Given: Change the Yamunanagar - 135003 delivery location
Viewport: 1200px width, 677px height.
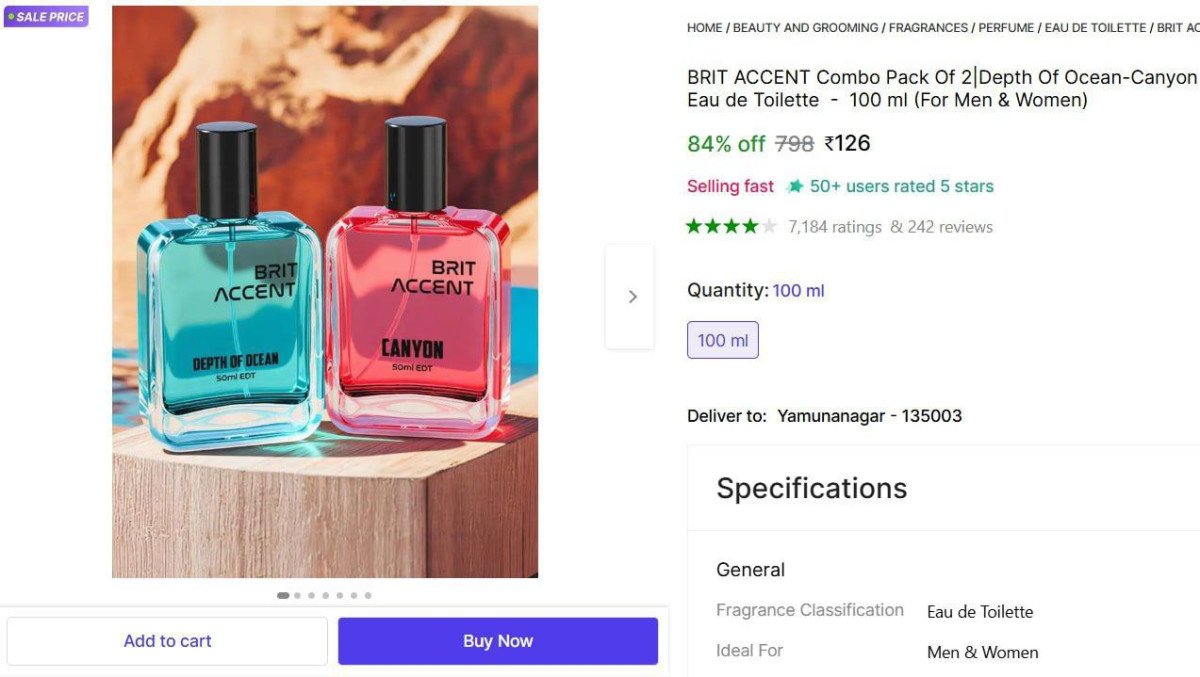Looking at the screenshot, I should click(868, 416).
